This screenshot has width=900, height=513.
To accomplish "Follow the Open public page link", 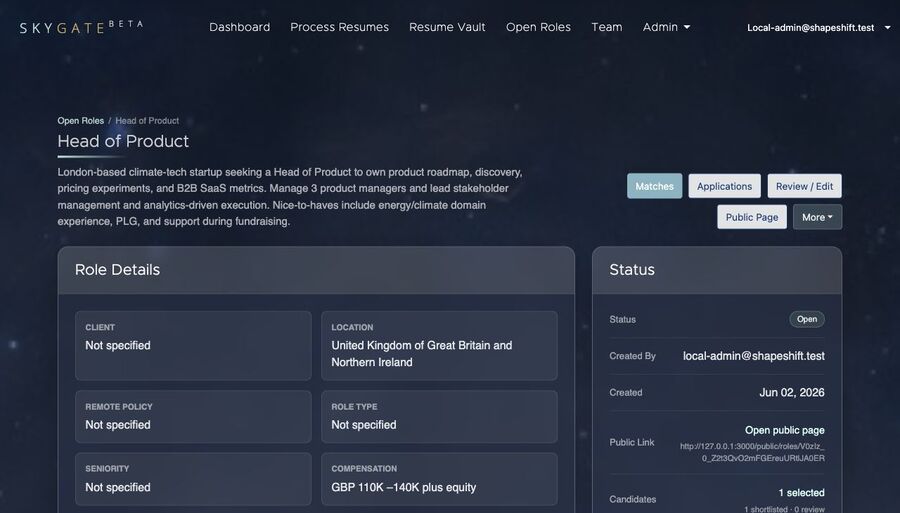I will click(x=785, y=430).
